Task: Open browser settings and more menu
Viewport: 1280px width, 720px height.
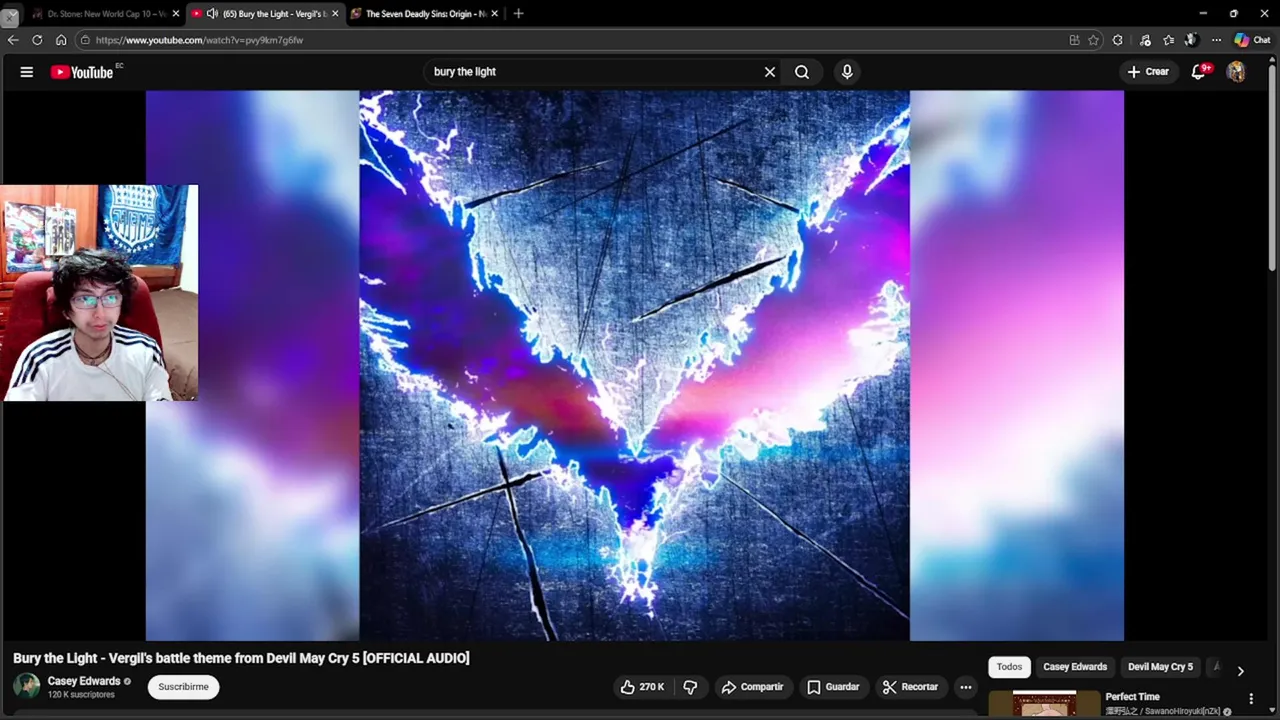Action: pos(1216,40)
